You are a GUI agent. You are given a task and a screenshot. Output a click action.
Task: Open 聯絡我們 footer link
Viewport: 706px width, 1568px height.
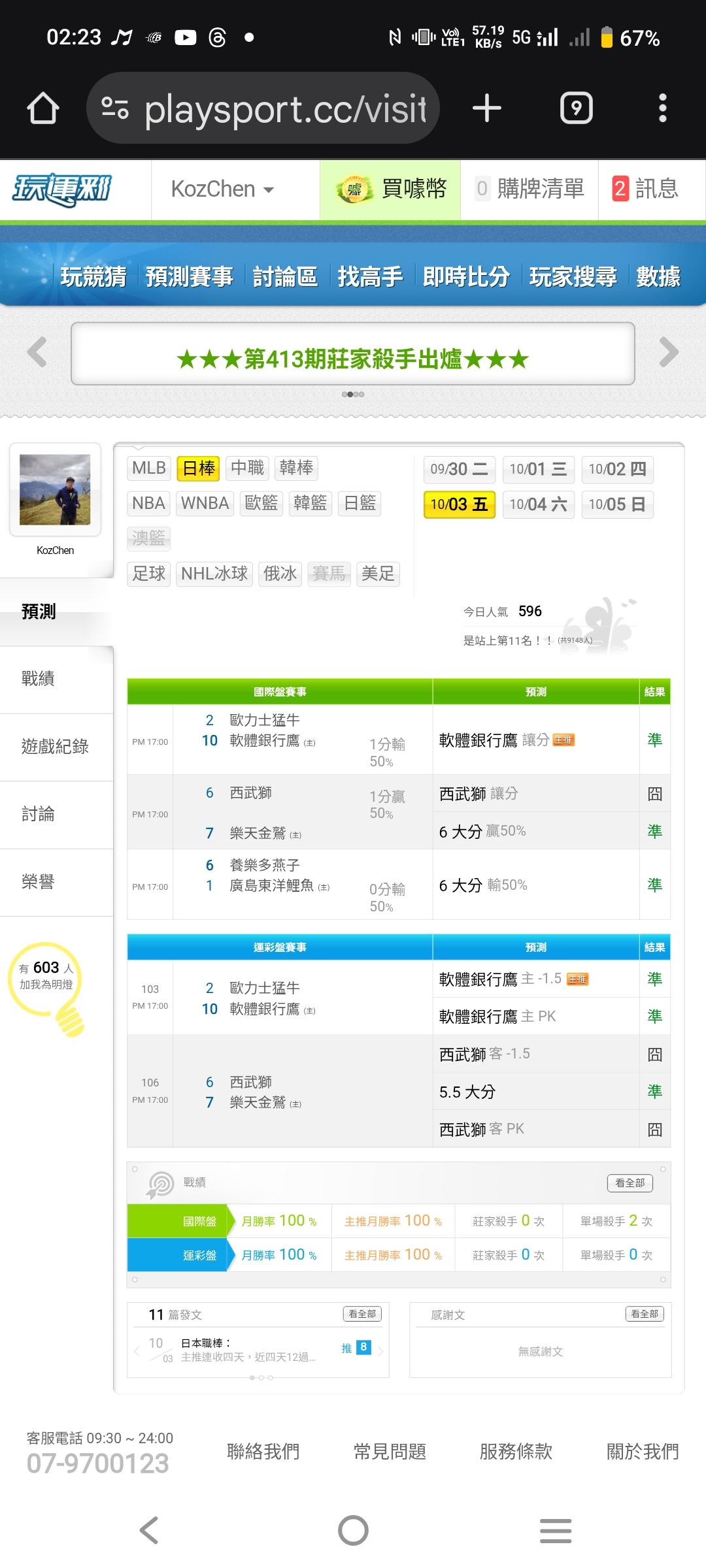(x=263, y=1452)
